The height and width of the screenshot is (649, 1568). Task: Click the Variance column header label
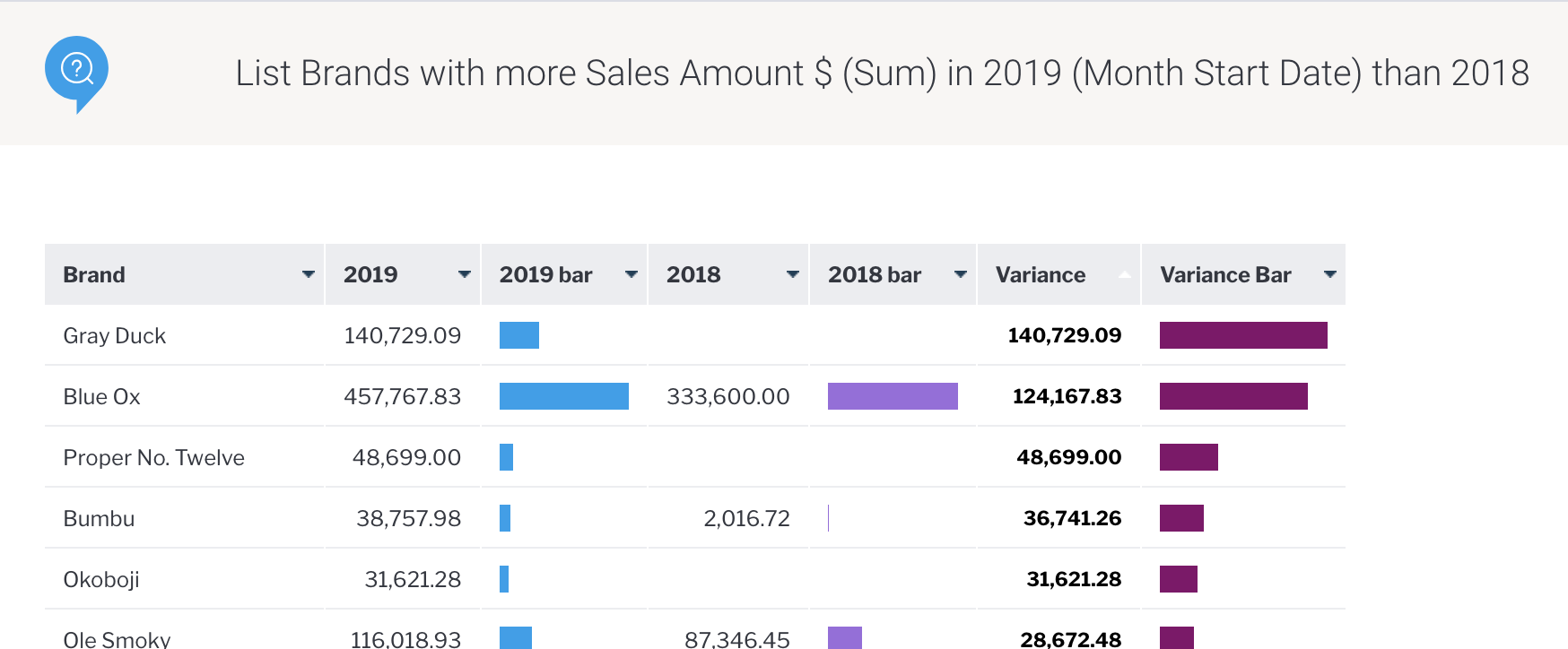pyautogui.click(x=1041, y=275)
